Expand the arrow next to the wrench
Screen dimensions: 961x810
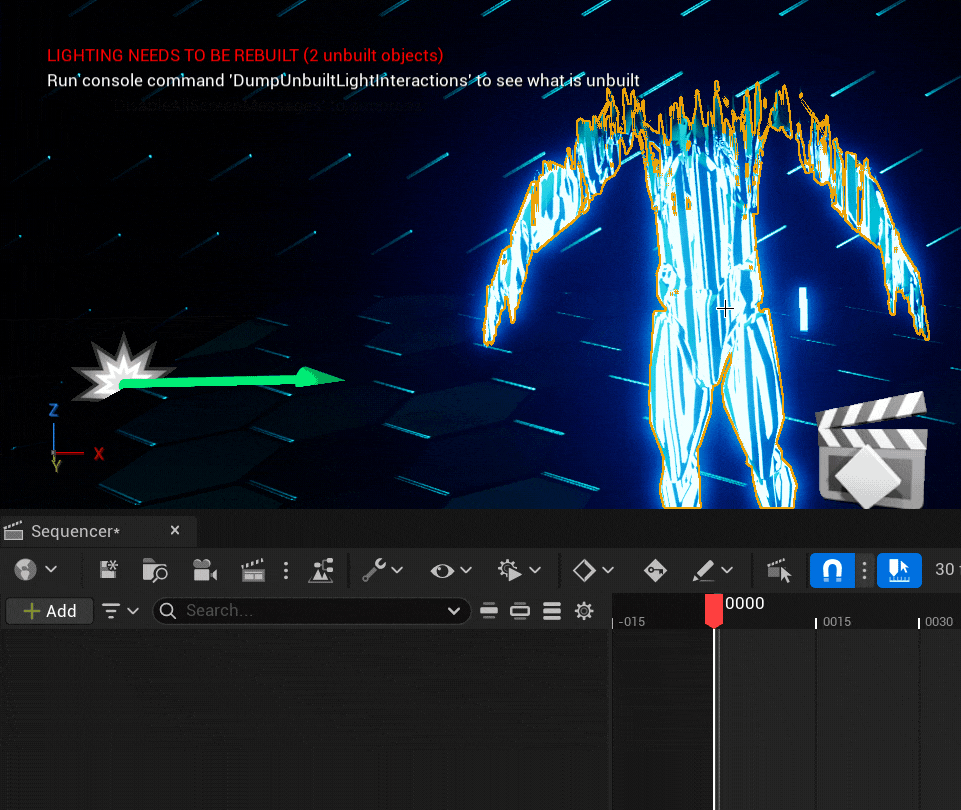click(x=397, y=570)
